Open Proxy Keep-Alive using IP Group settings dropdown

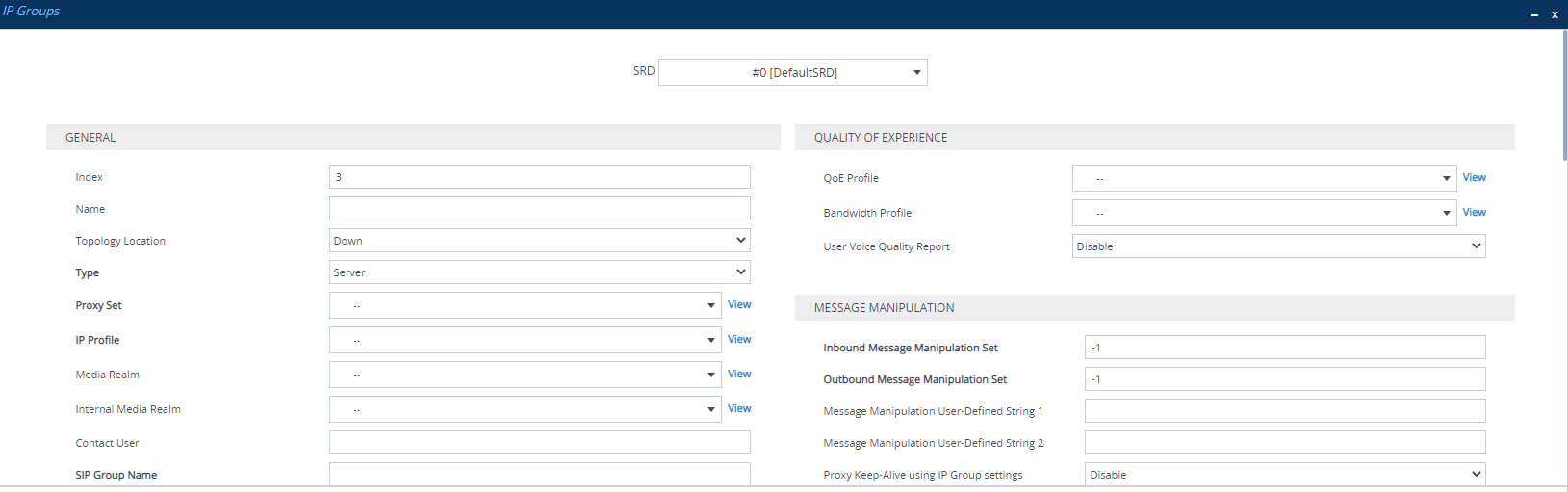[1285, 475]
